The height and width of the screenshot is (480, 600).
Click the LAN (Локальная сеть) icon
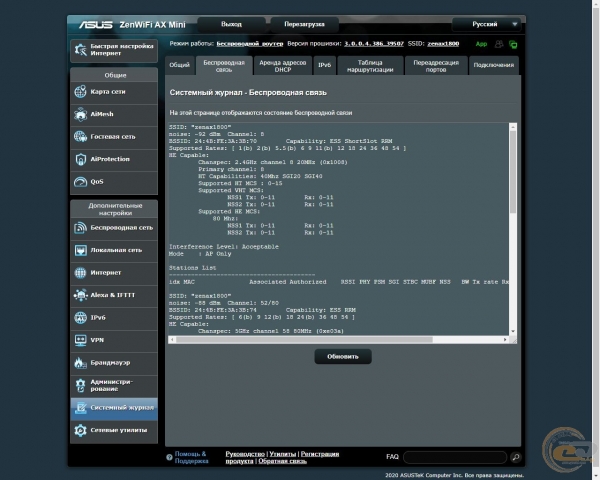point(80,250)
